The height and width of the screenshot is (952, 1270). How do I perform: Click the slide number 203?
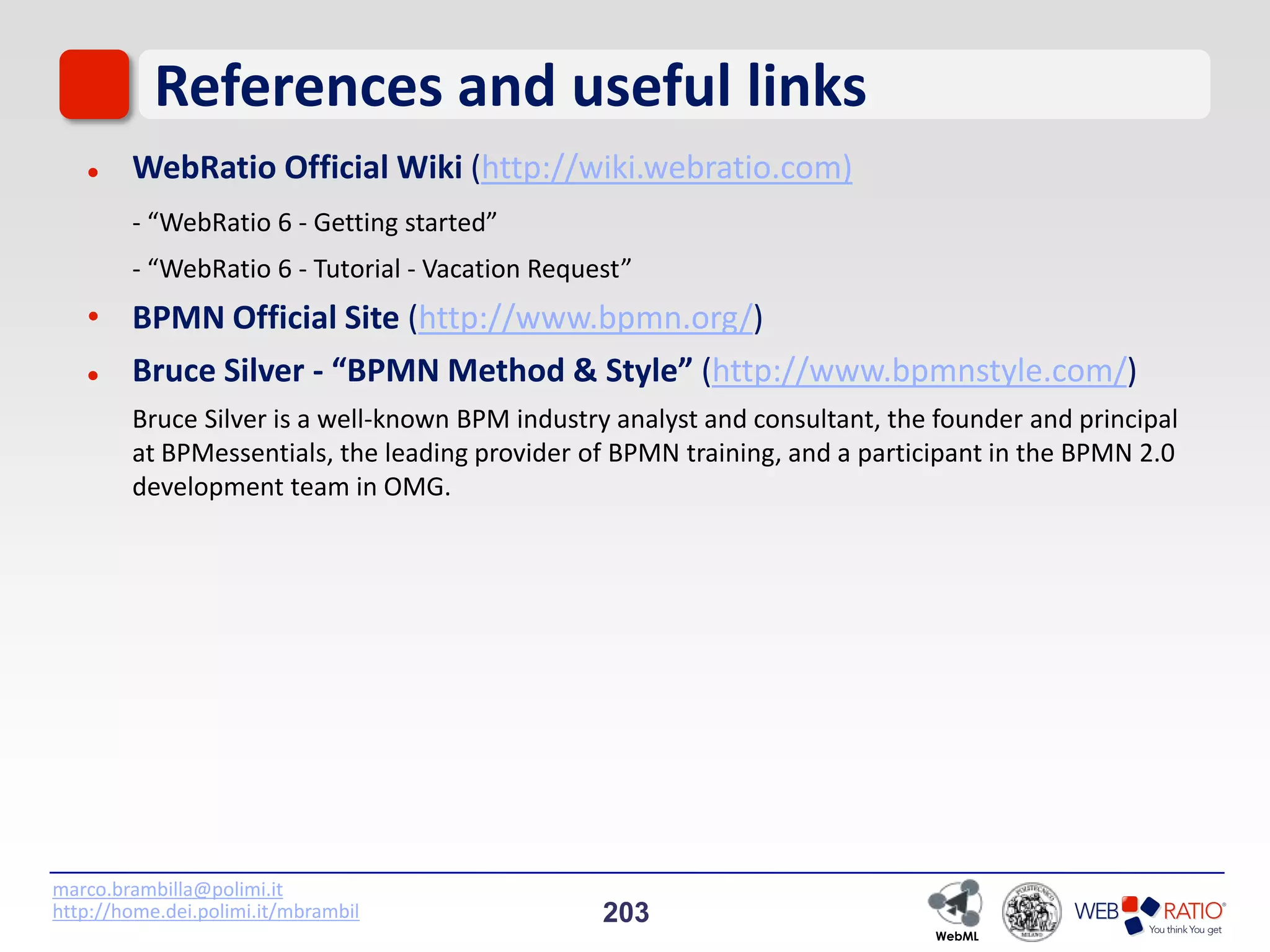(x=626, y=912)
